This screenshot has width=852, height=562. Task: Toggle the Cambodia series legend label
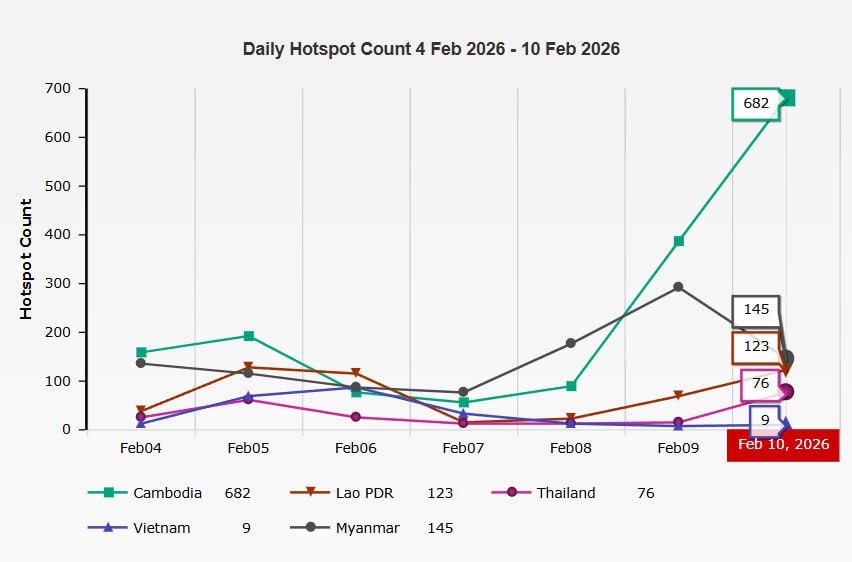tap(167, 493)
